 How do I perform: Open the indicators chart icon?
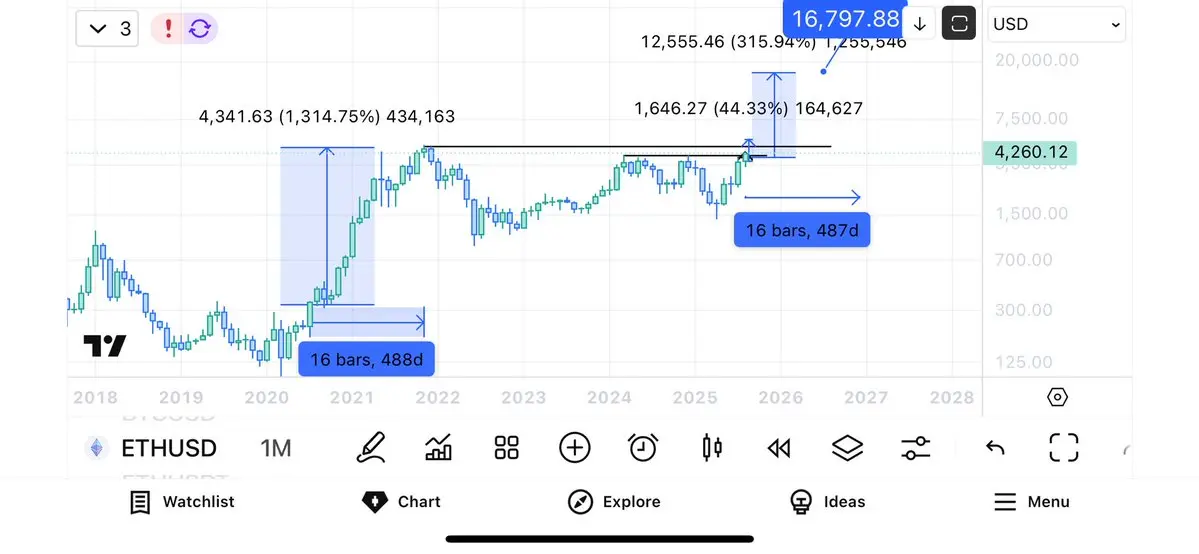pos(438,448)
